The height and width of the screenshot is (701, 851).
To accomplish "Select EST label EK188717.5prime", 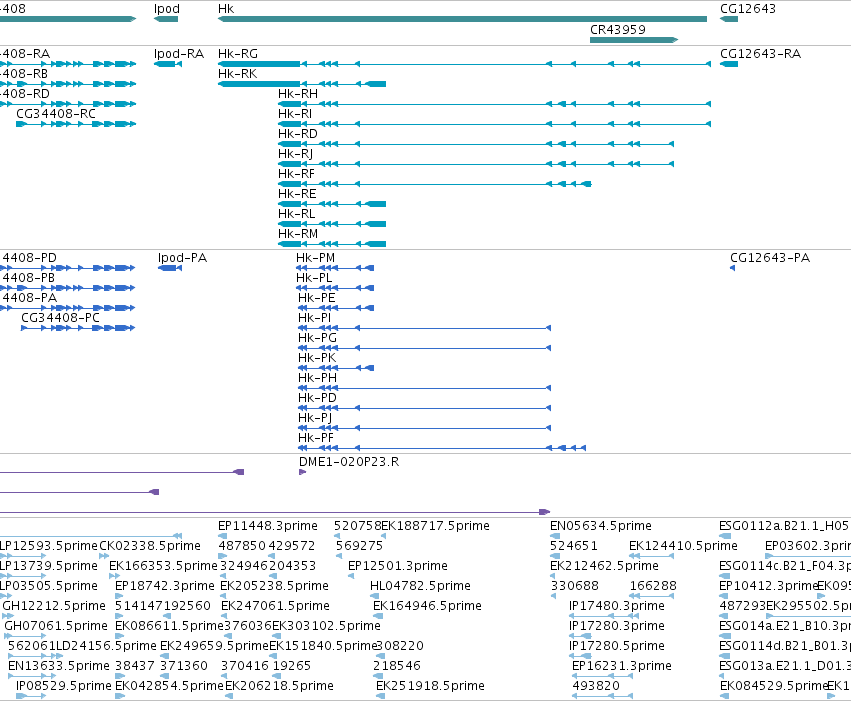I will [435, 526].
